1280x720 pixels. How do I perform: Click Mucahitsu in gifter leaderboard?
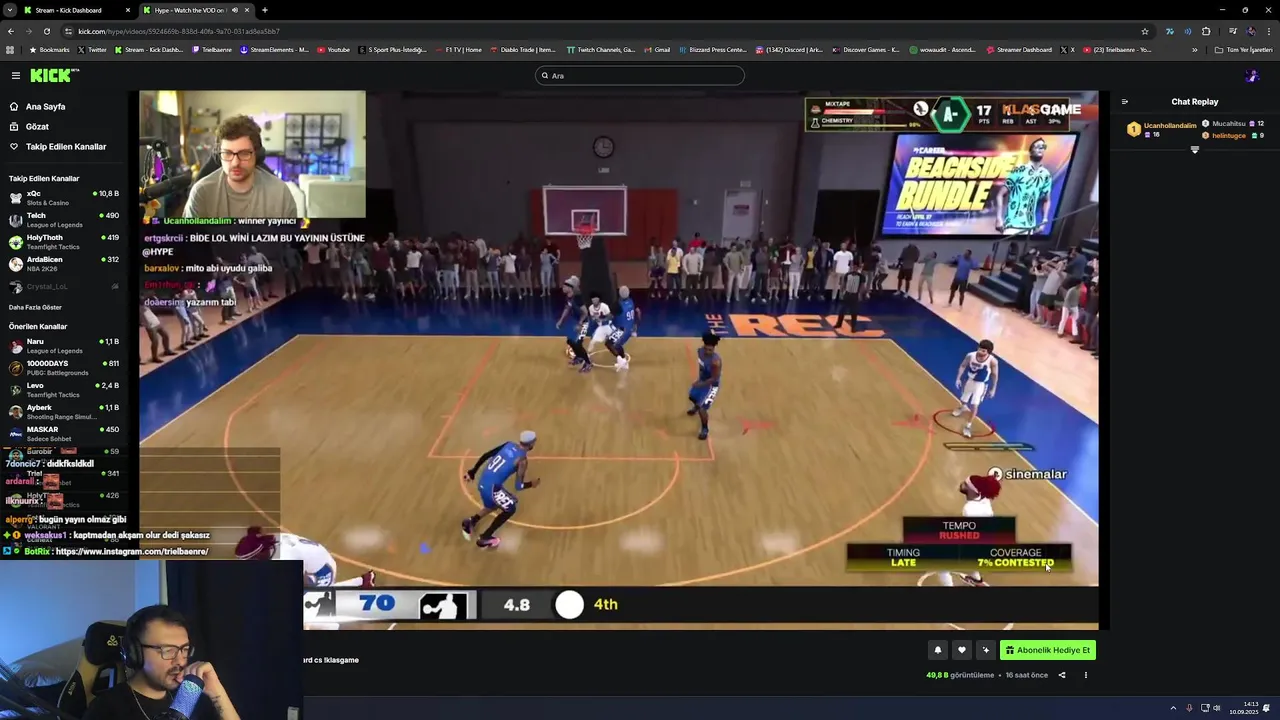(1228, 123)
